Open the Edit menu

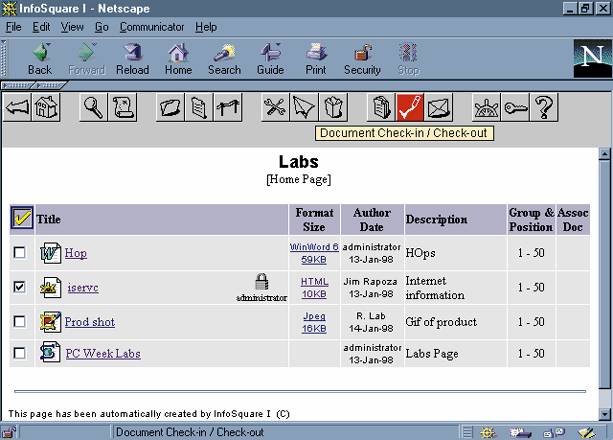(41, 27)
